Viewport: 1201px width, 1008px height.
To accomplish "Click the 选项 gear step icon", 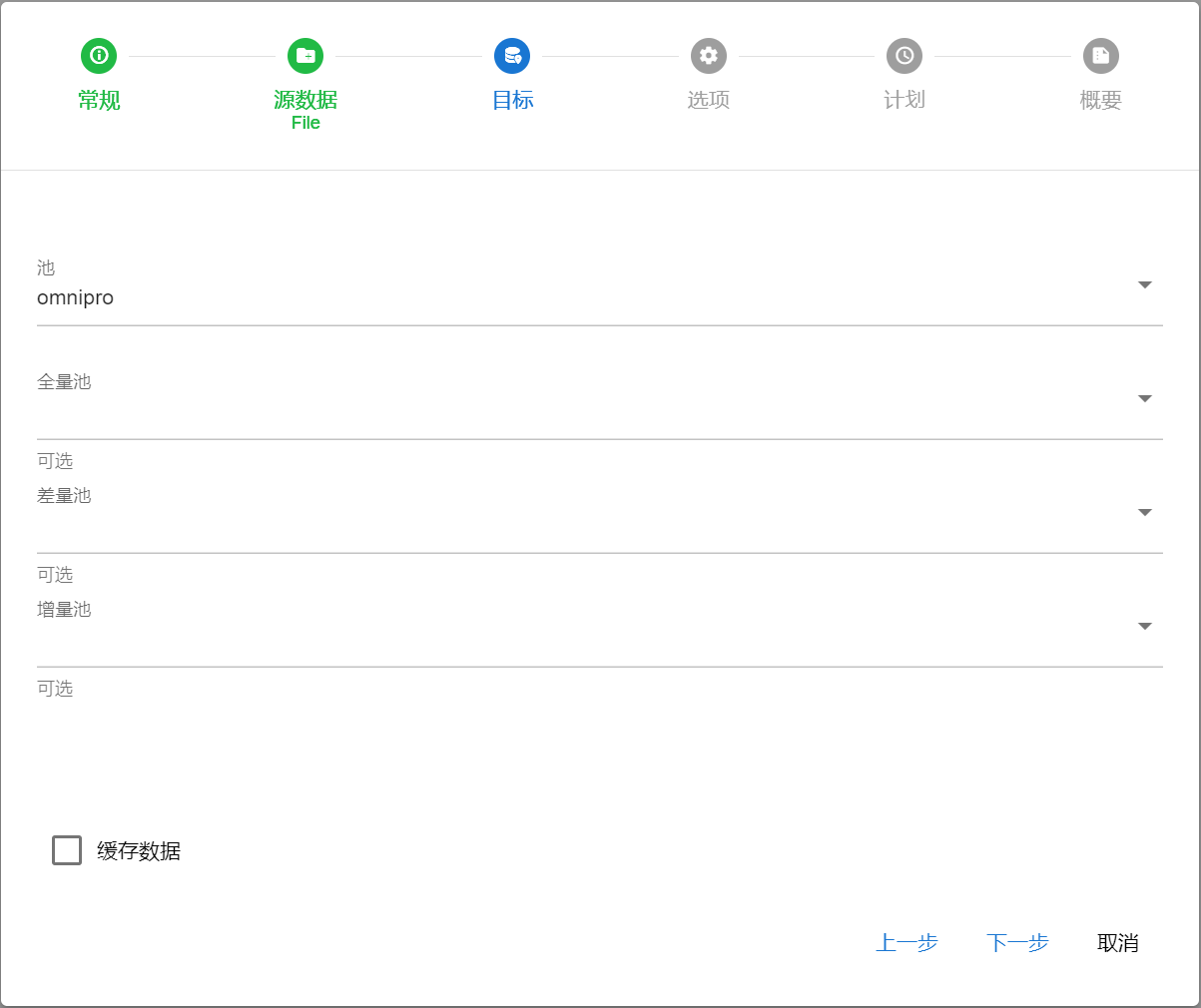I will (709, 56).
